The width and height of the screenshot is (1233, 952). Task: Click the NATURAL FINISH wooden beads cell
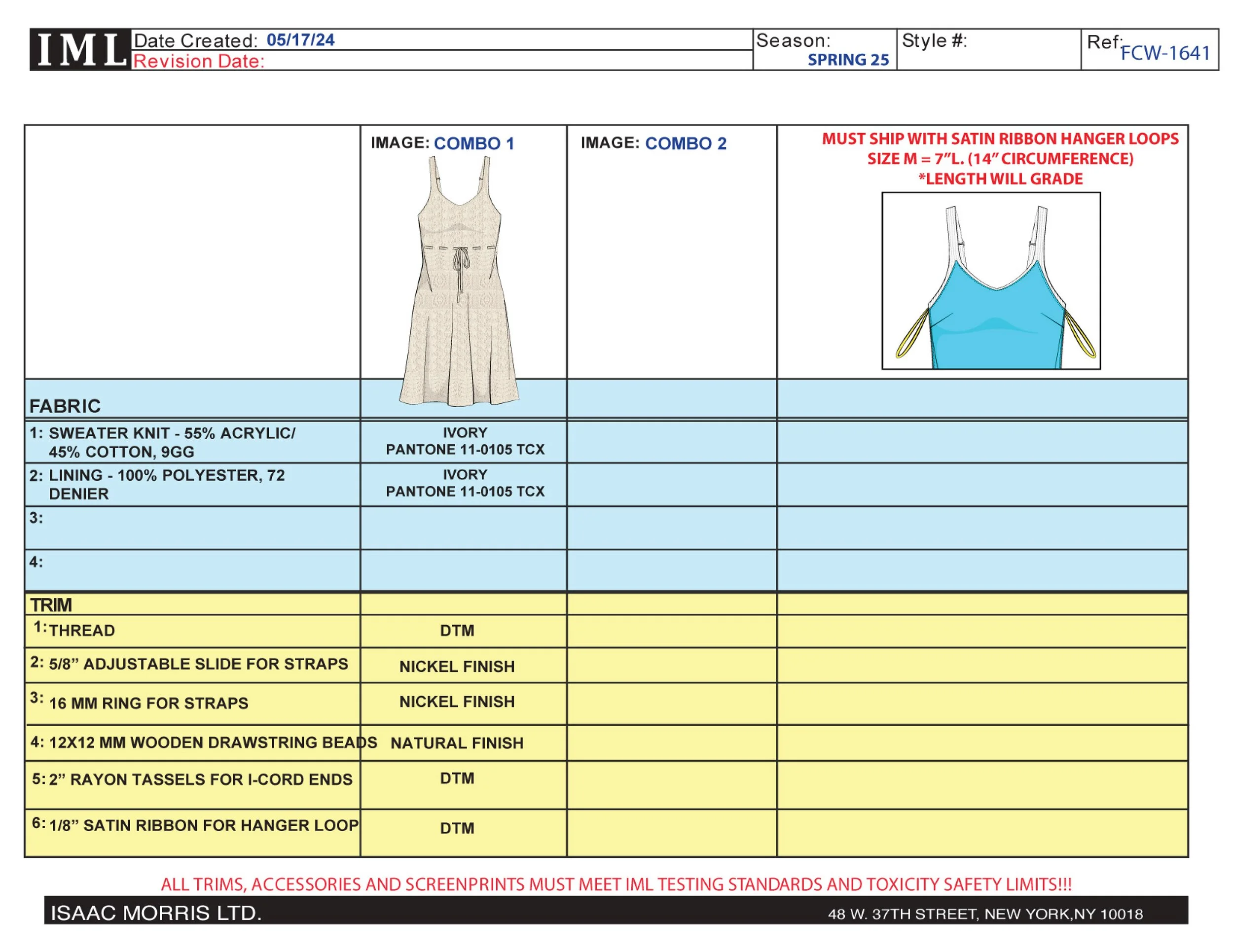click(457, 743)
